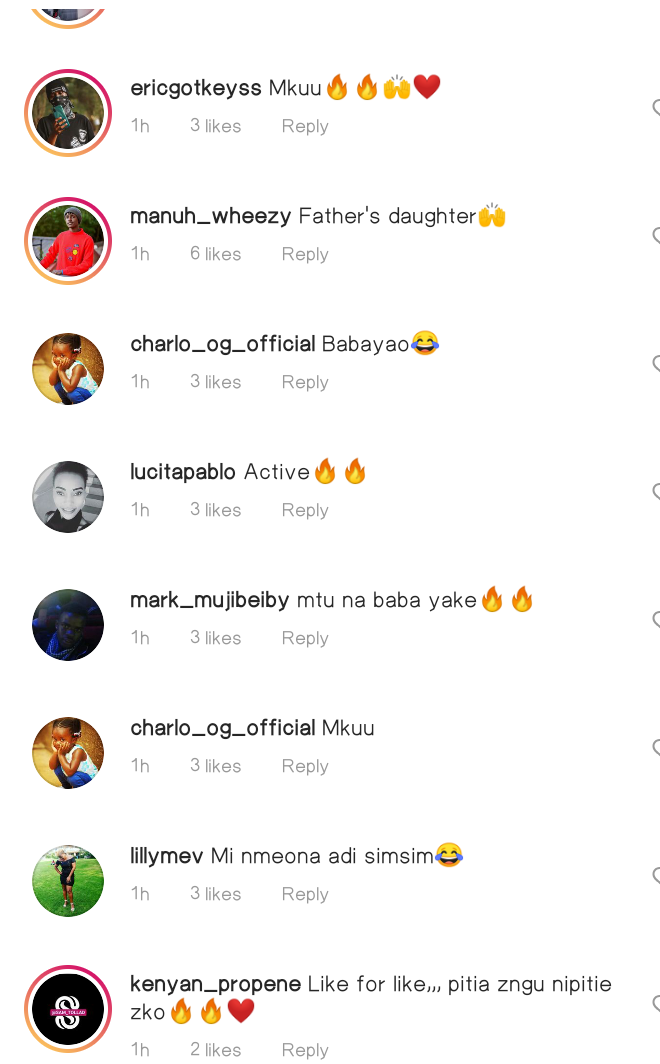View kenyan_propene's profile avatar

point(68,1009)
